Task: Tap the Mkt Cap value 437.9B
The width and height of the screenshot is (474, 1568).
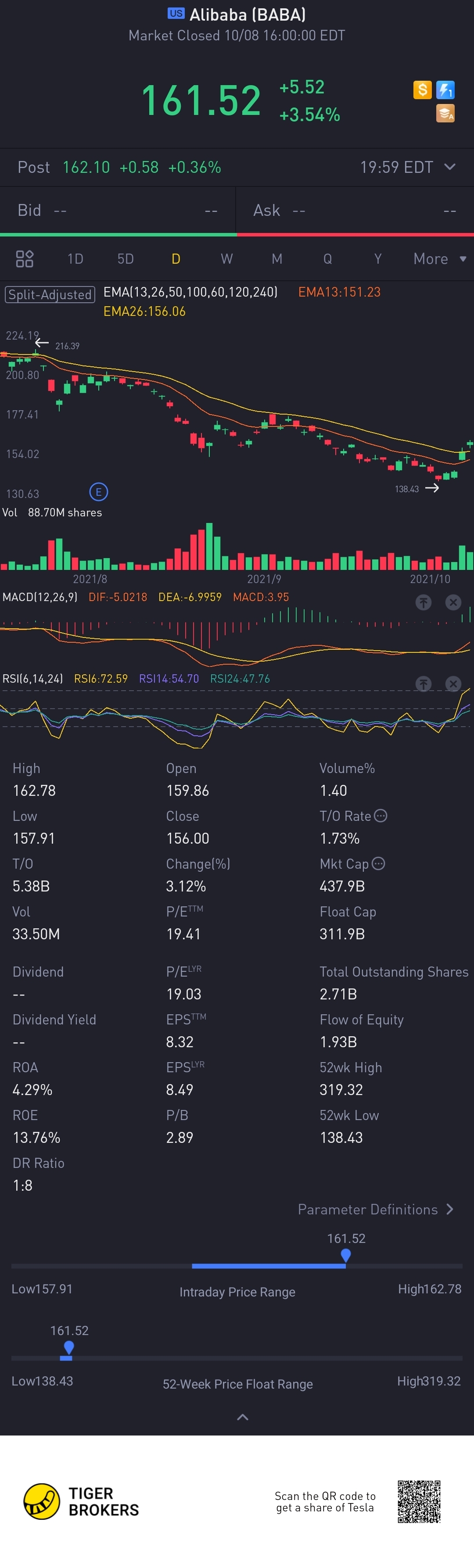Action: (342, 886)
